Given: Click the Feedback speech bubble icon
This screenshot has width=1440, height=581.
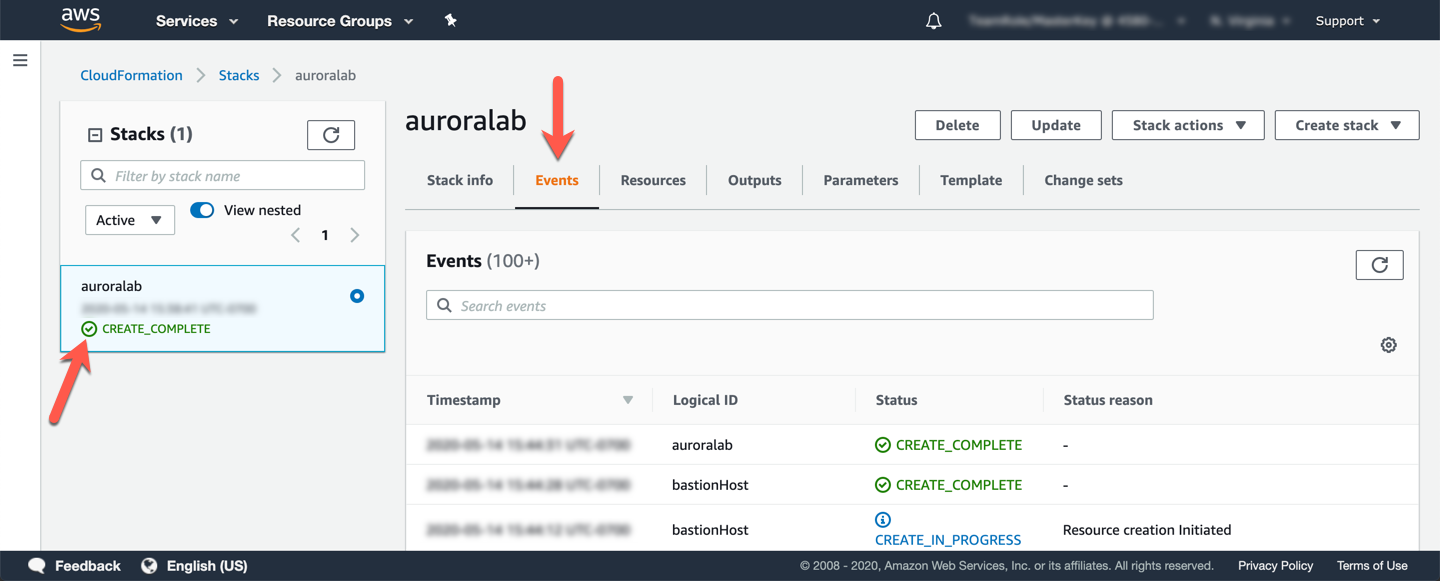Looking at the screenshot, I should point(37,566).
